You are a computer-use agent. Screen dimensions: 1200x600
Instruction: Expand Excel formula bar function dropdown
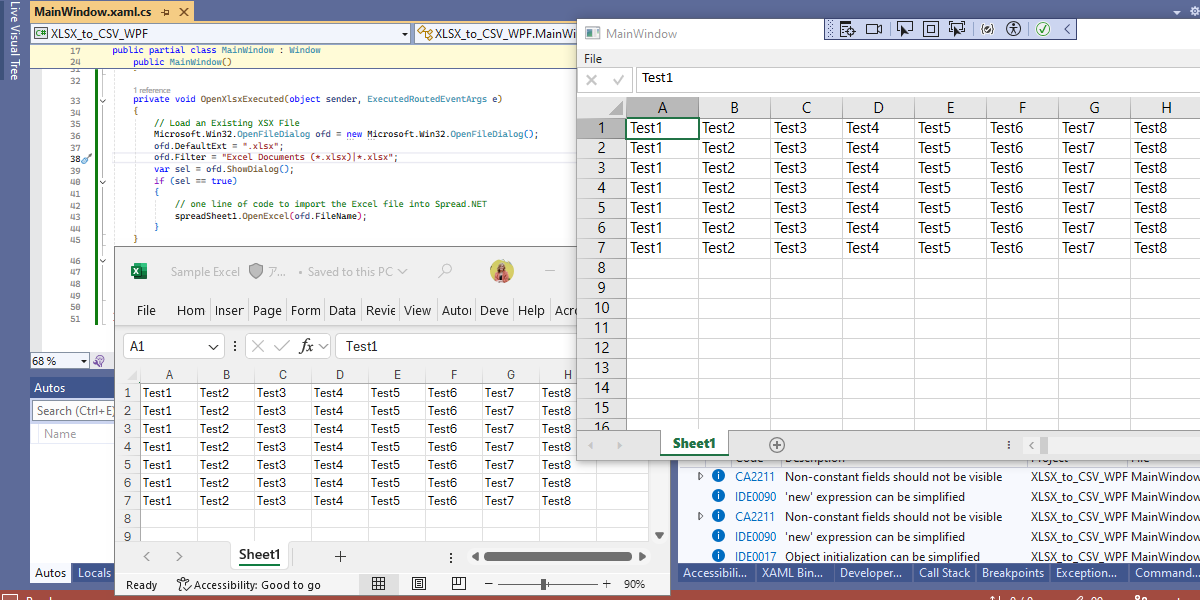tap(324, 346)
